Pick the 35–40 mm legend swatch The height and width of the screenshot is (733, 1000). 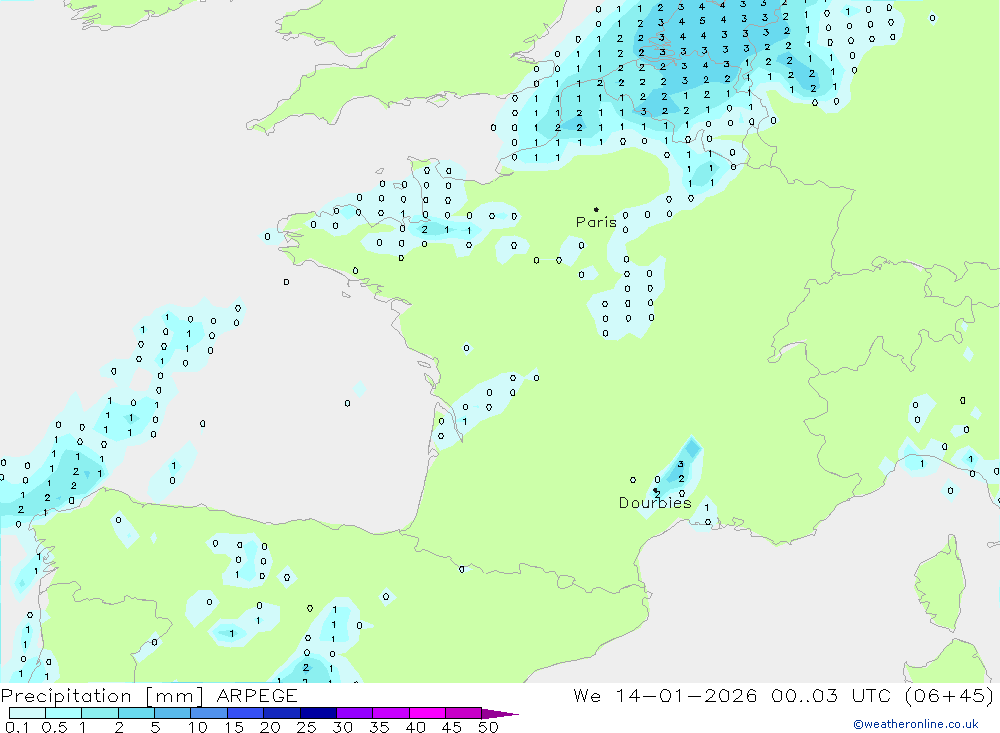click(x=391, y=713)
